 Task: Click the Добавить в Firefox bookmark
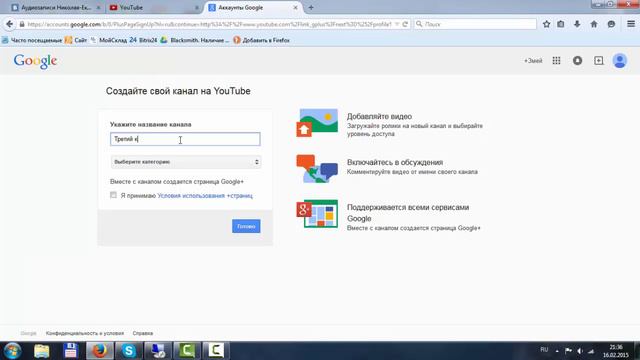(261, 40)
